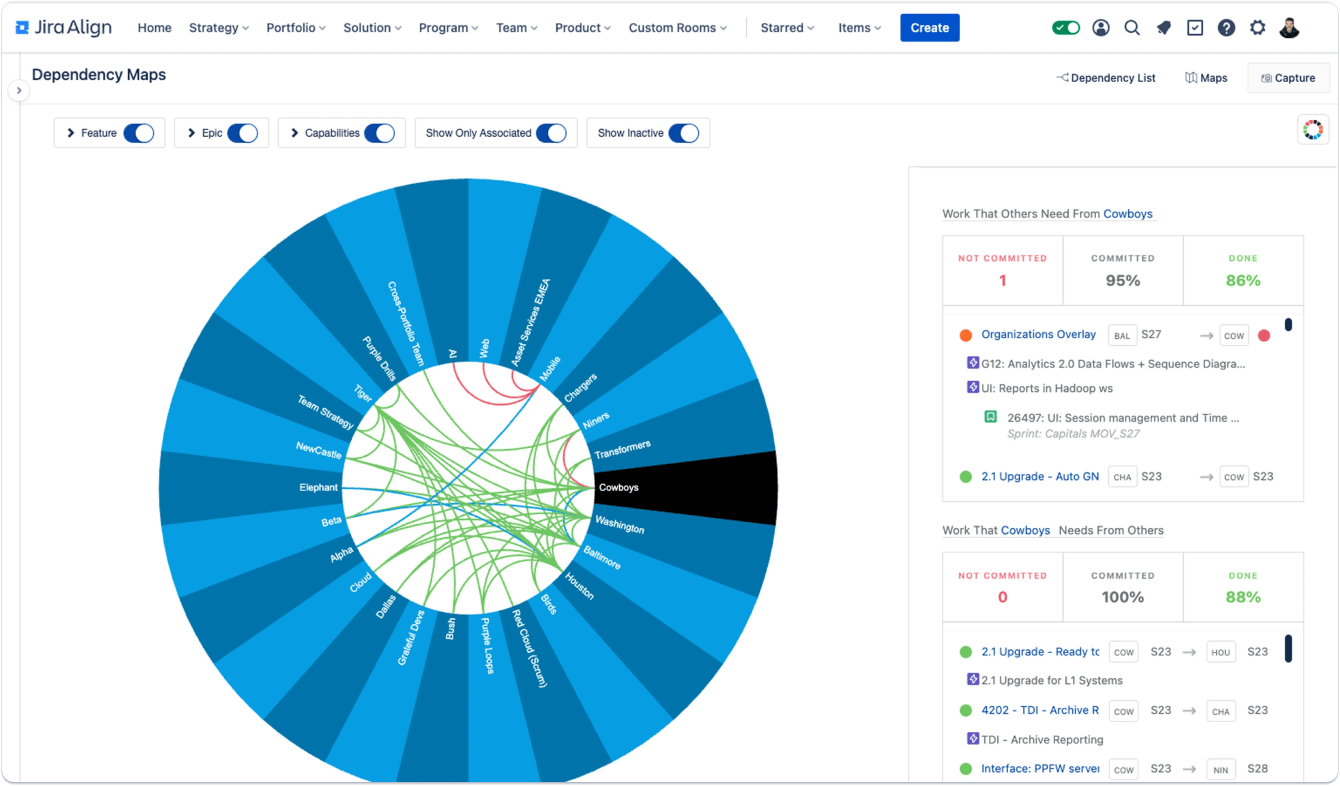Switch to the Maps view

[1206, 78]
